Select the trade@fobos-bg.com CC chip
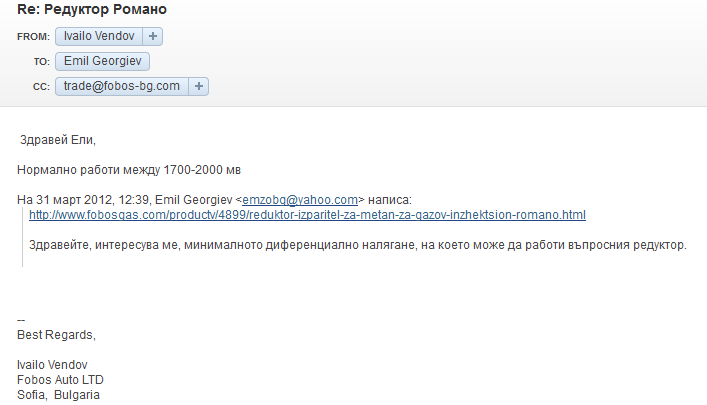Screen dimensions: 707x405 tap(122, 86)
